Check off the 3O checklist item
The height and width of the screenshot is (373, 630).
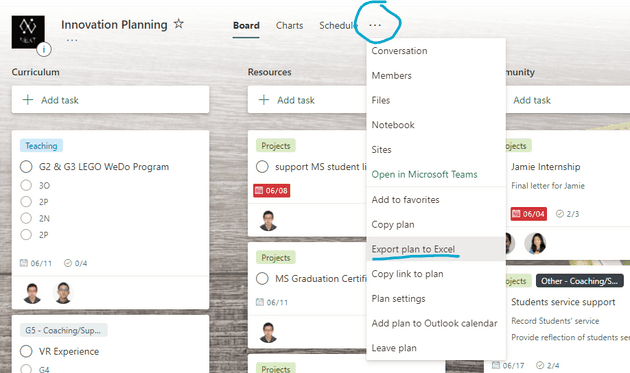(26, 185)
